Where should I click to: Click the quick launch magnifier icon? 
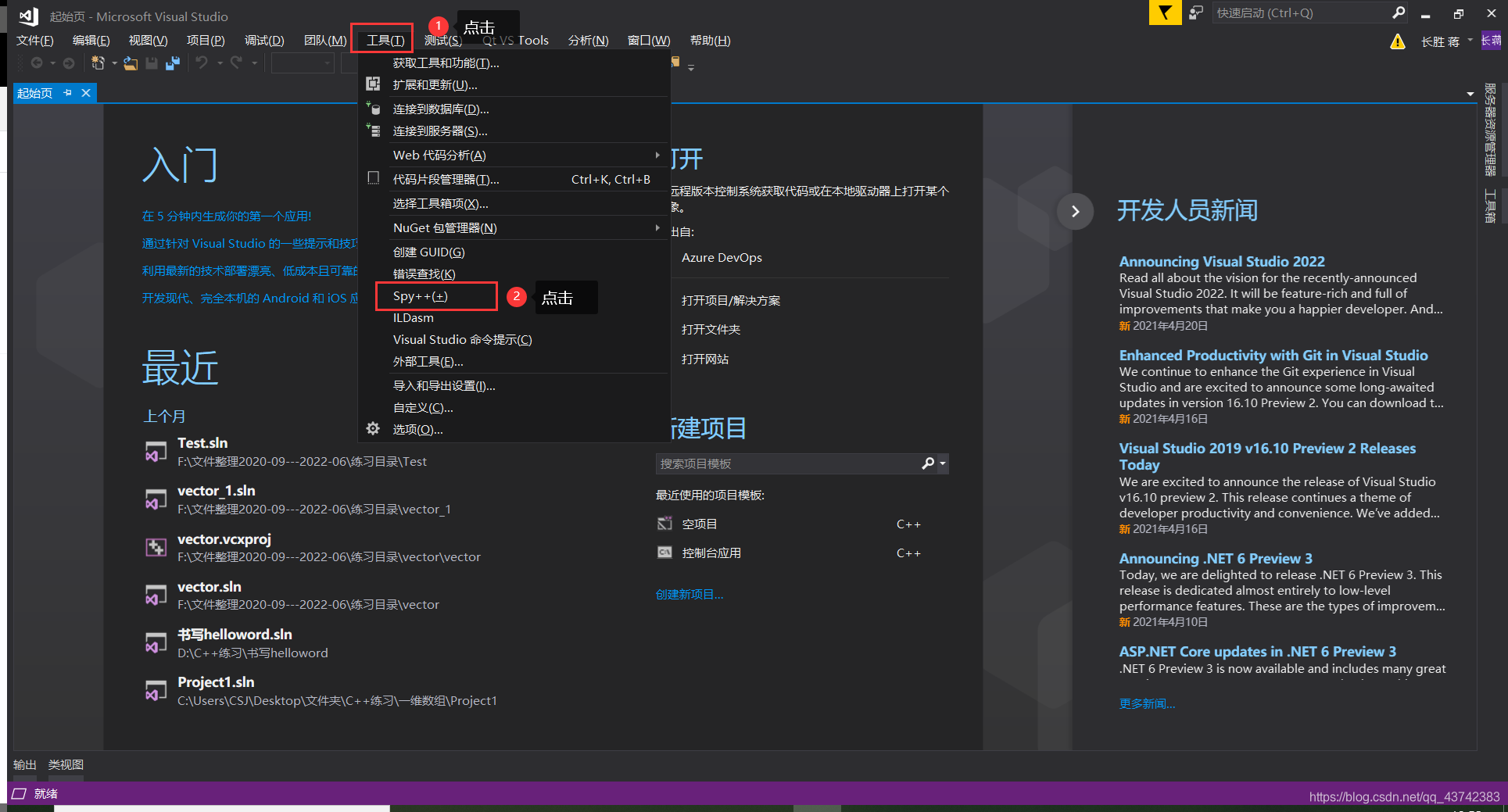(x=1399, y=13)
